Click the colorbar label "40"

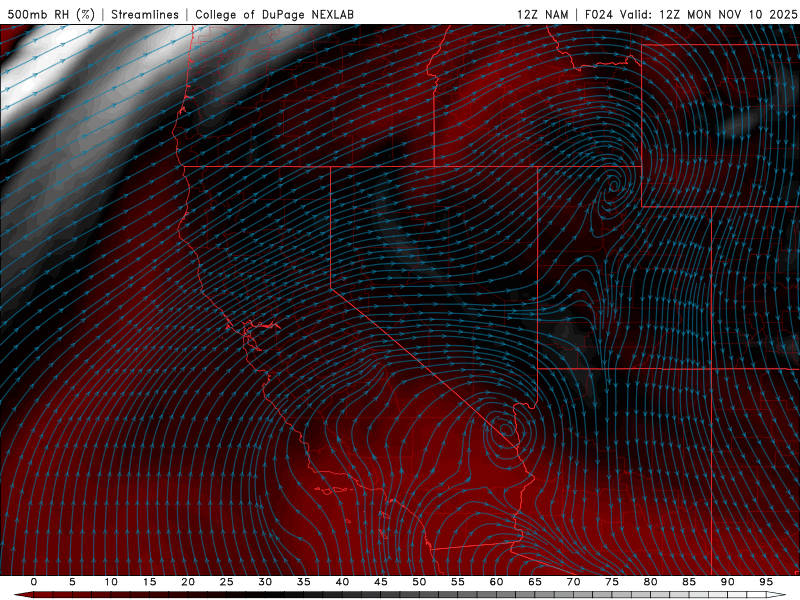[x=342, y=582]
